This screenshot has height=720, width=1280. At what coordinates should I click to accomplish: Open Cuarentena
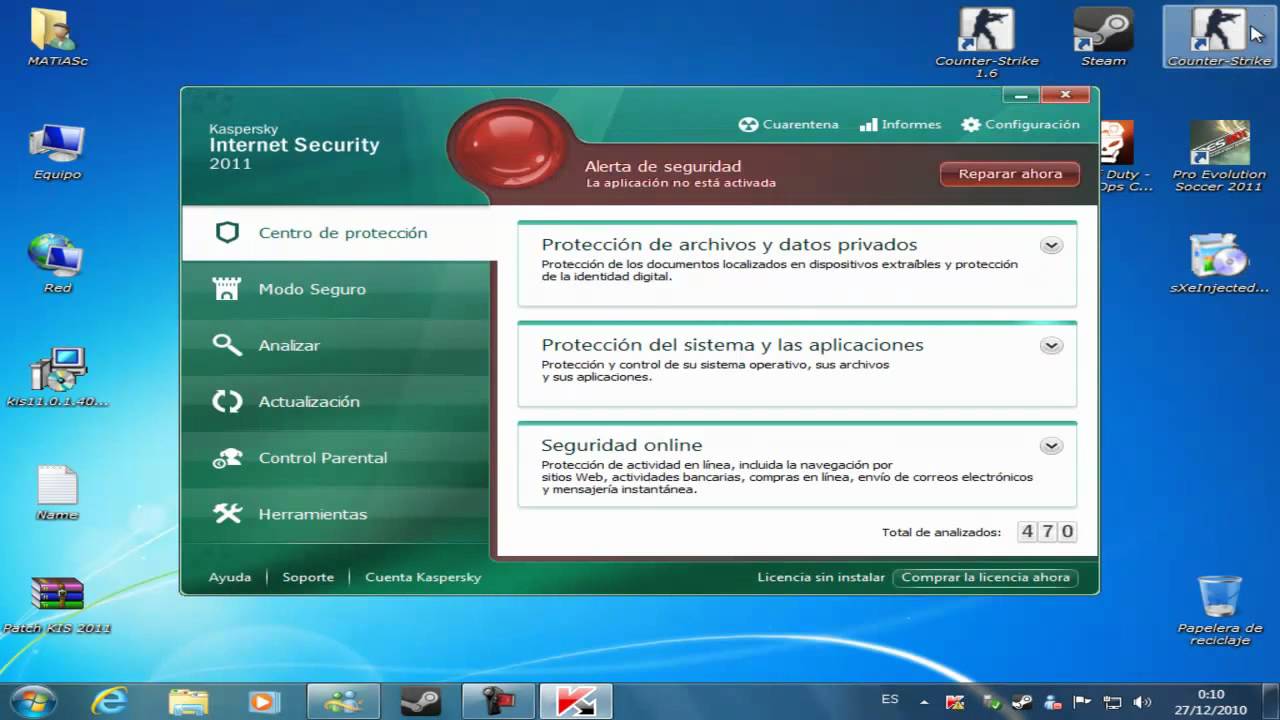[789, 125]
